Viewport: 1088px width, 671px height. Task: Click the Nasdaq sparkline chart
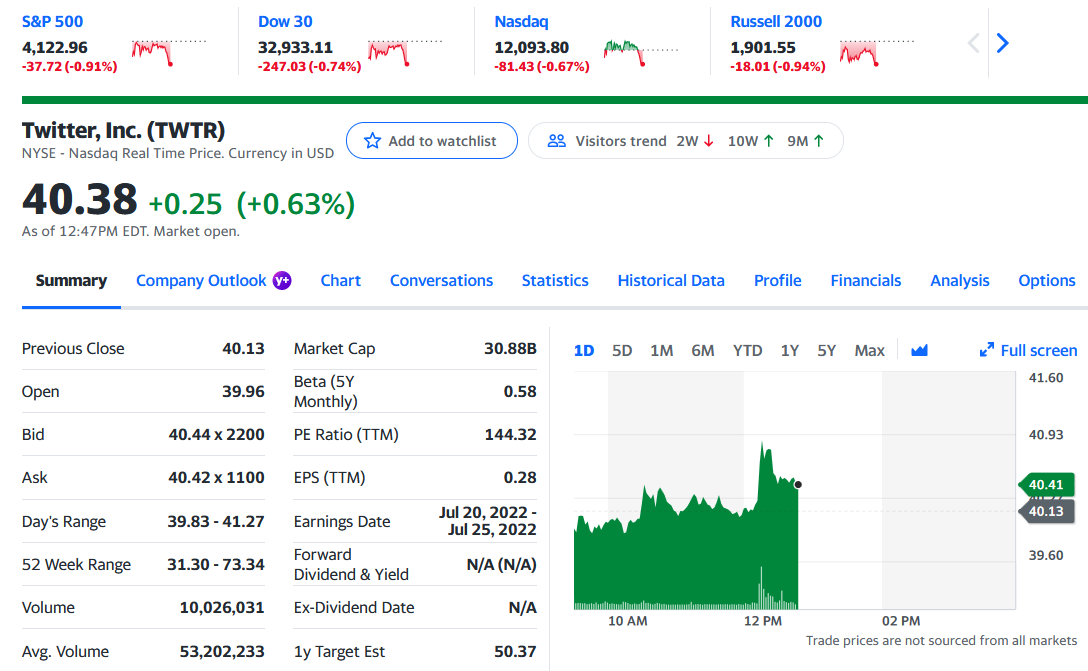click(x=640, y=52)
